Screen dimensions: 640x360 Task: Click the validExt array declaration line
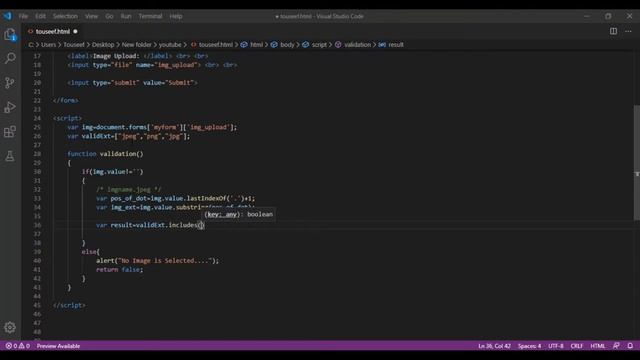click(129, 136)
